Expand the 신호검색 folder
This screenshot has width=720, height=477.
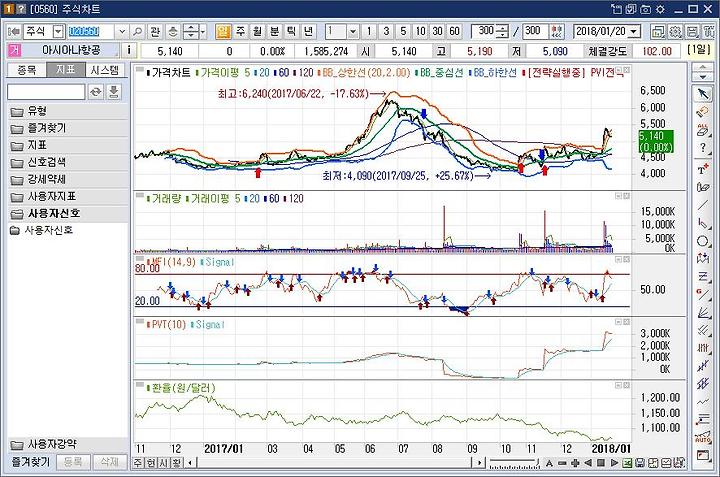tap(68, 162)
